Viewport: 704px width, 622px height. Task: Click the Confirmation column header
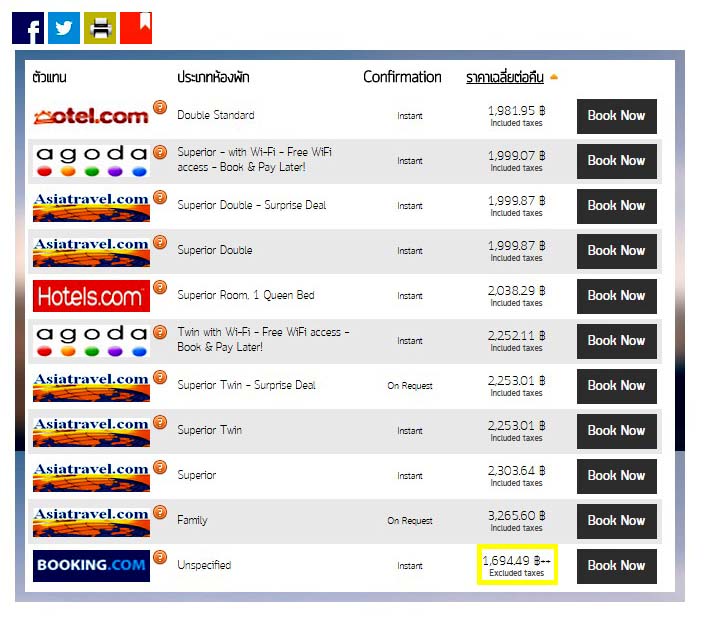(x=402, y=77)
